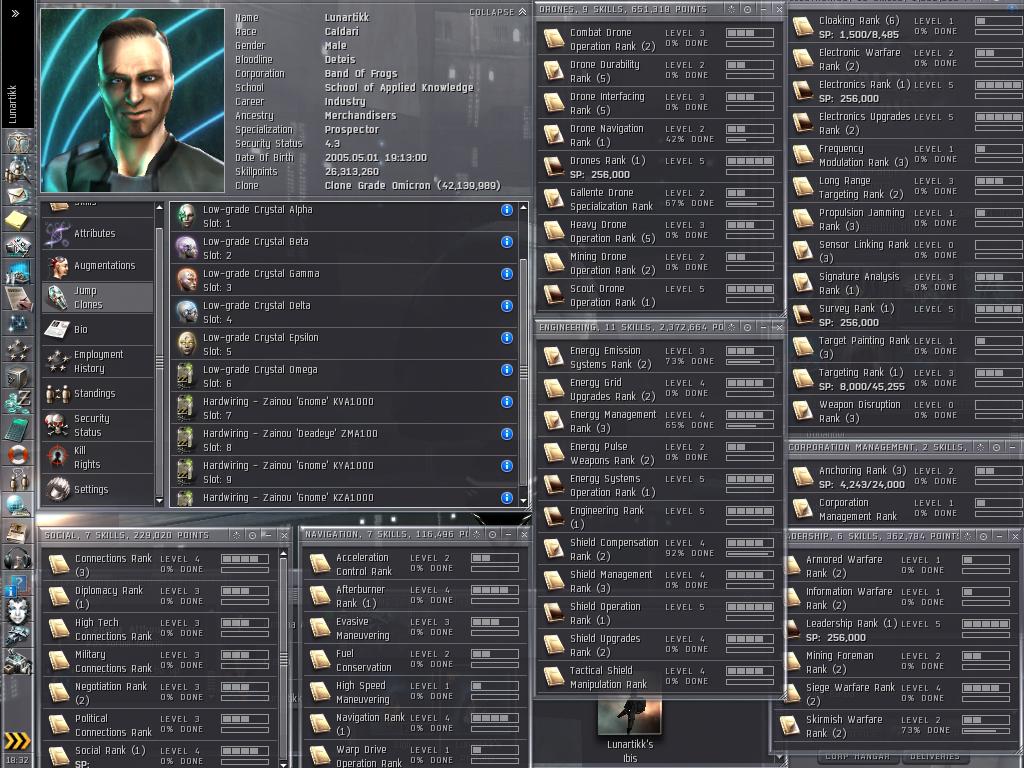
Task: Open the EVE Mail envelope icon
Action: [x=17, y=195]
